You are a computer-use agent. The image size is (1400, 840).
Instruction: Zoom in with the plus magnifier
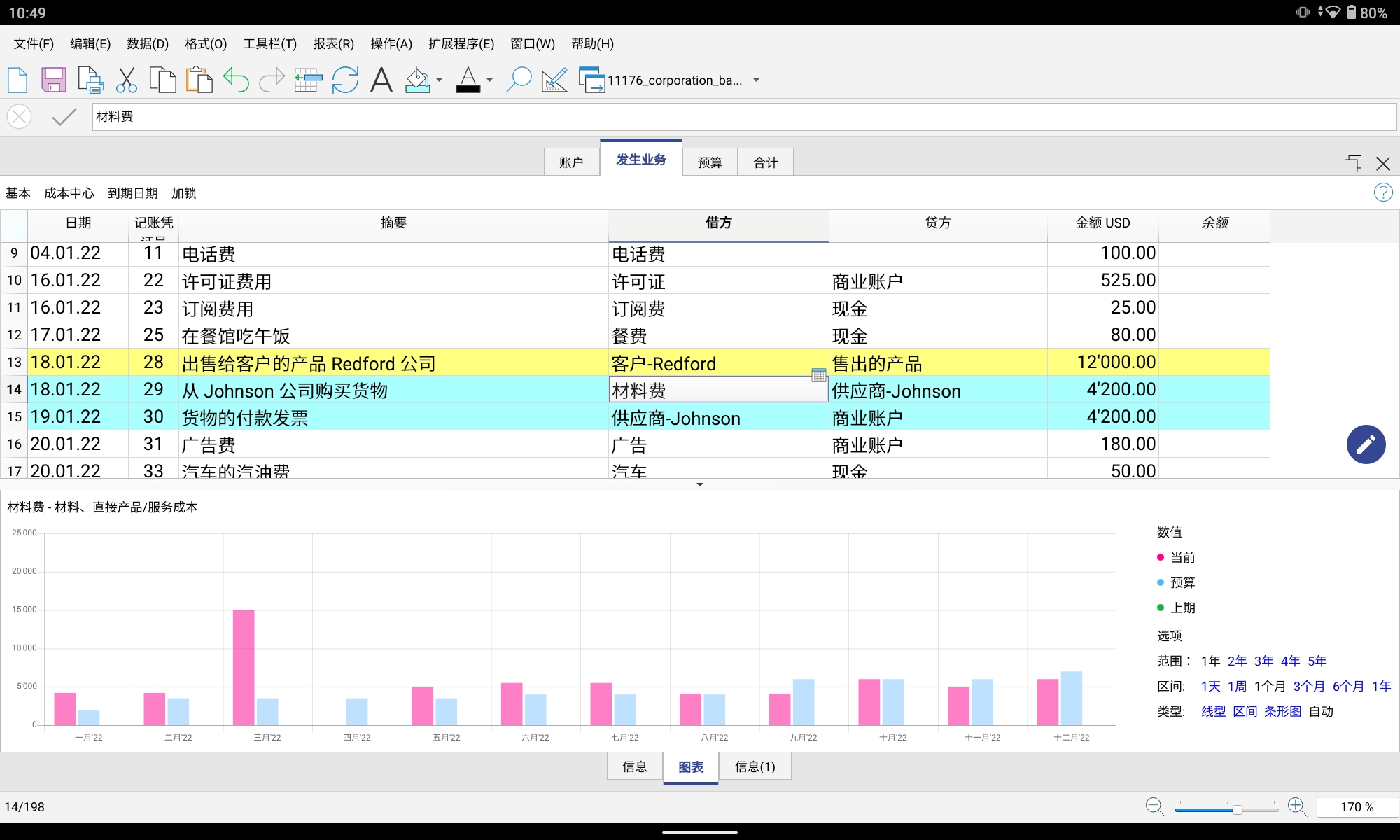point(1297,807)
